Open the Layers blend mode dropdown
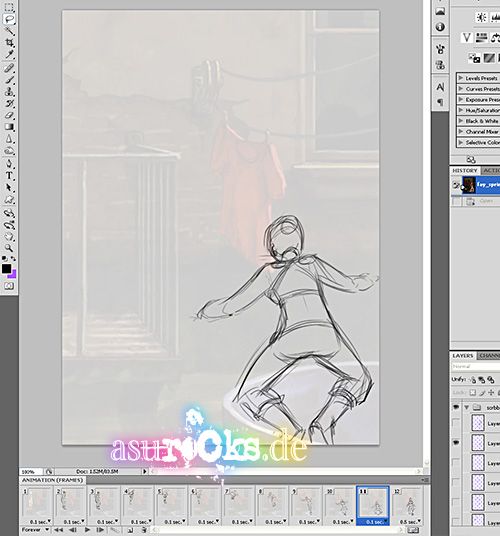Viewport: 500px width, 536px height. coord(475,366)
